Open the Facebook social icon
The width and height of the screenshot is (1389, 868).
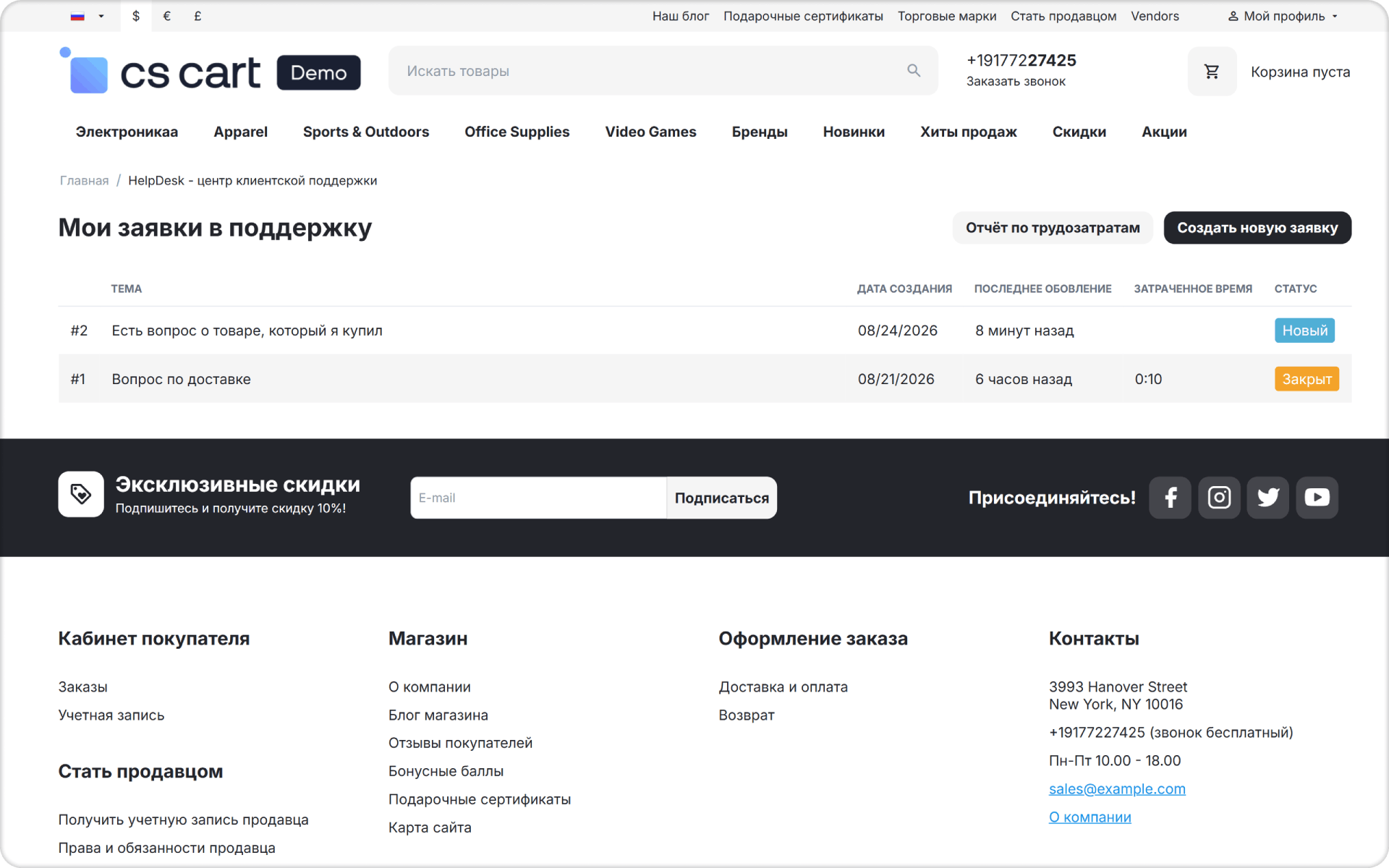(1170, 498)
